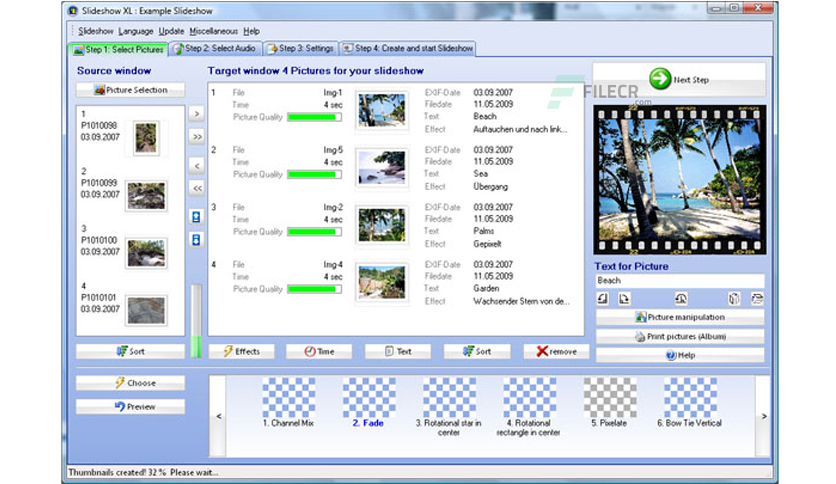Select Rotational rectangle in center effect

(529, 407)
